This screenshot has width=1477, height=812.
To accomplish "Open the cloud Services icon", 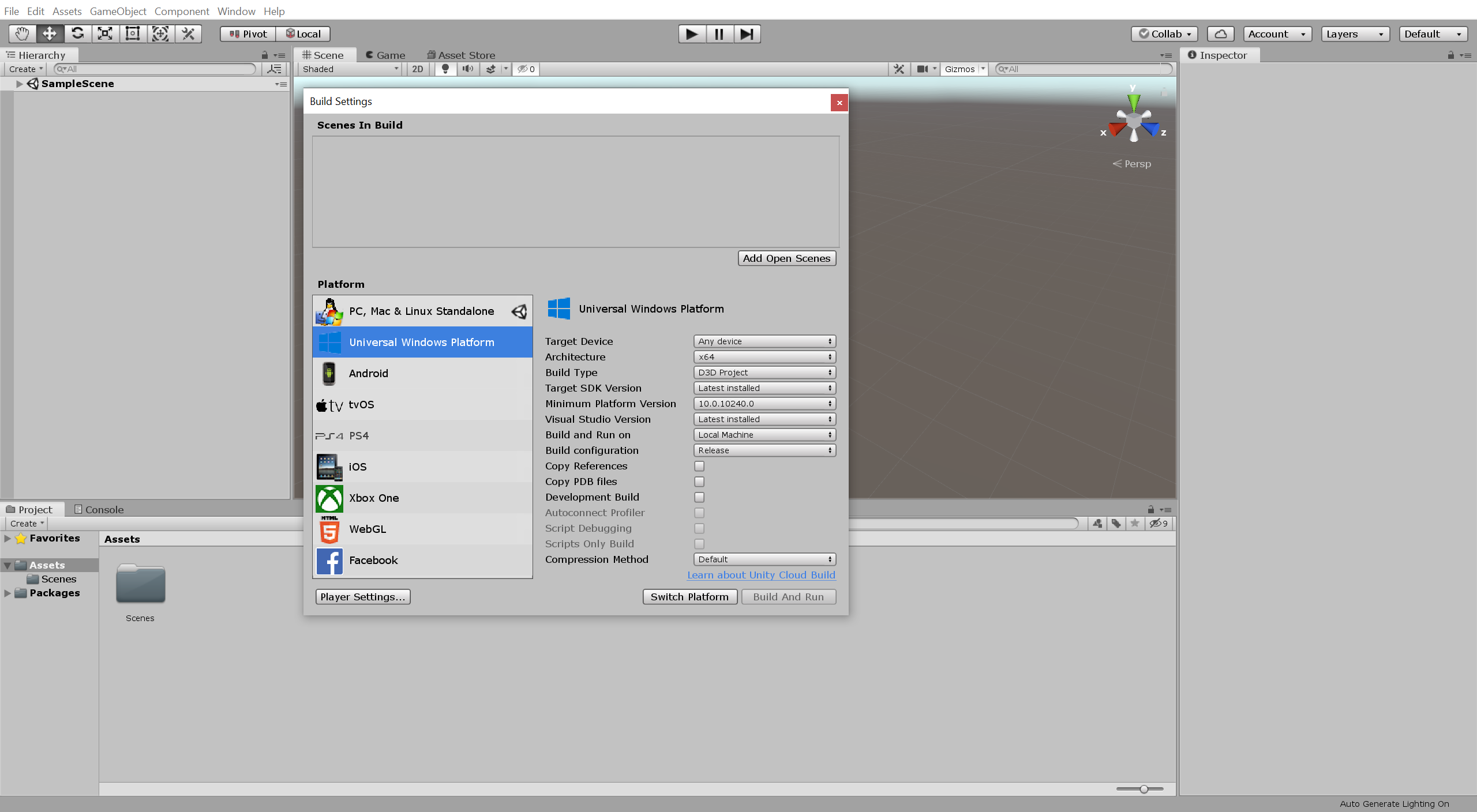I will [1220, 34].
